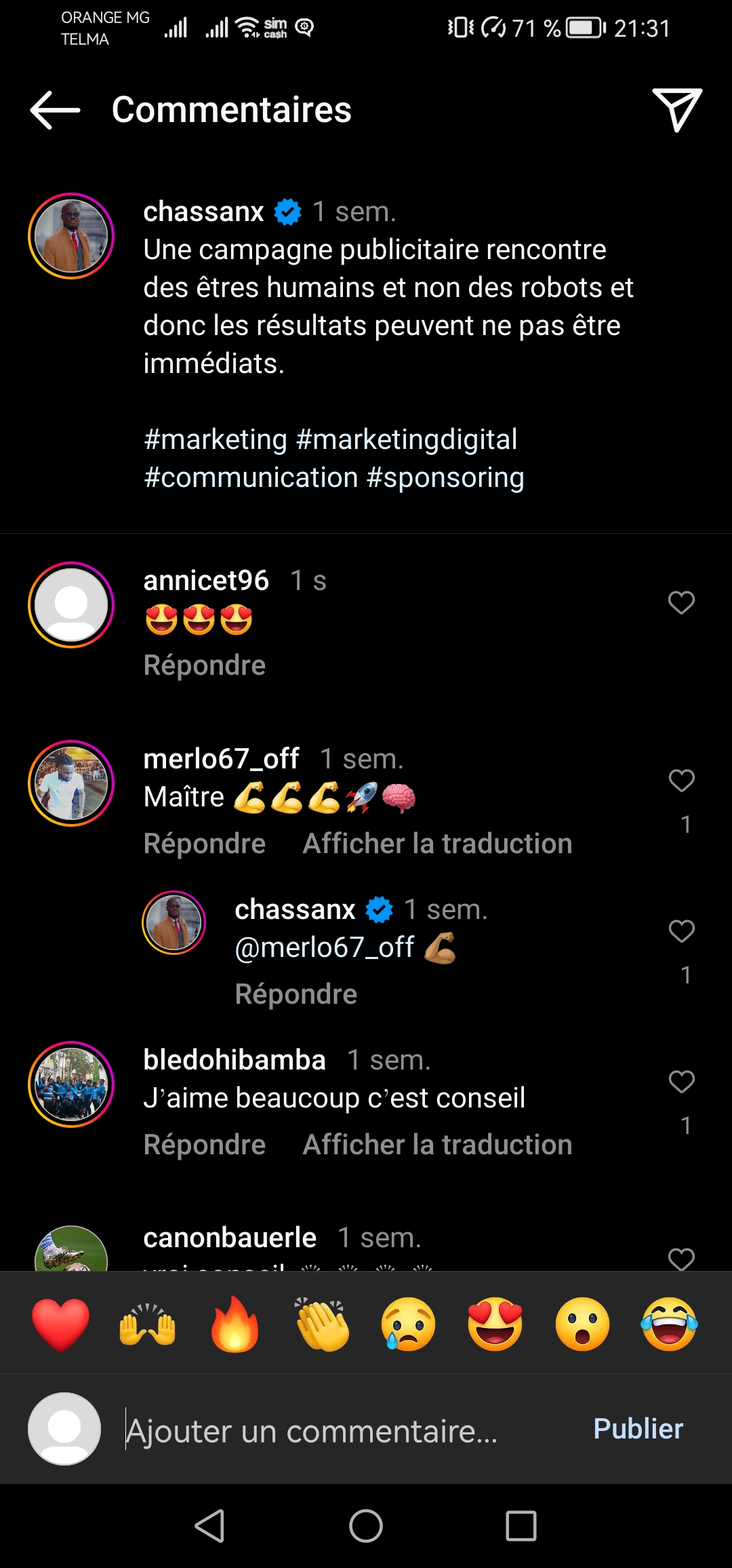732x1568 pixels.
Task: Insert the heart-eyes emoji in quick bar
Action: click(495, 1325)
